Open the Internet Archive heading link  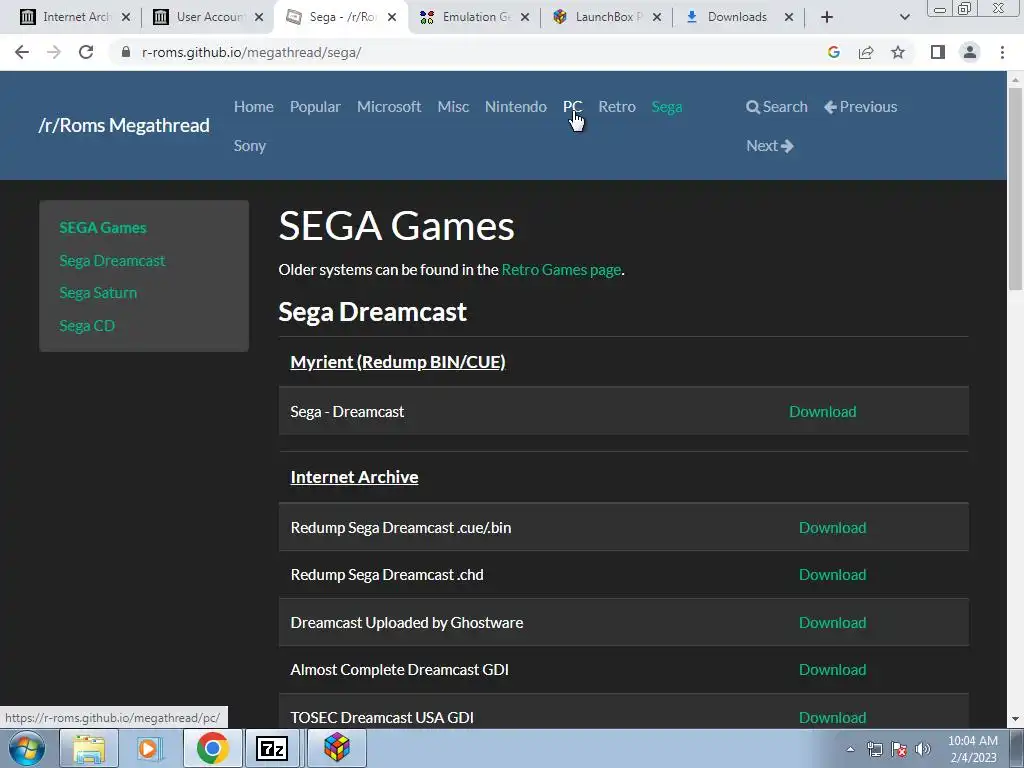354,477
